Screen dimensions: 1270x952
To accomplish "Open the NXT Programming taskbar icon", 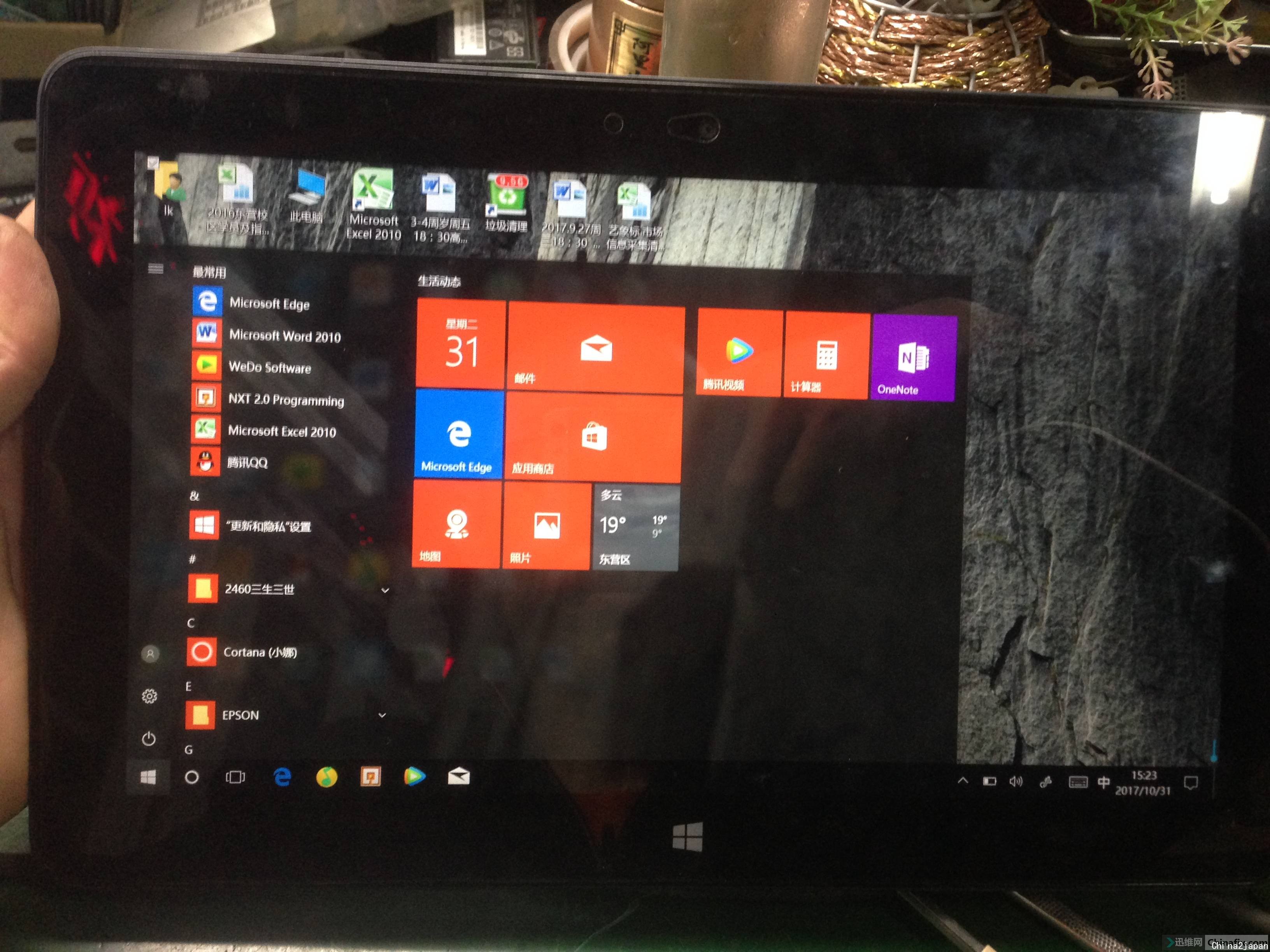I will [x=370, y=777].
